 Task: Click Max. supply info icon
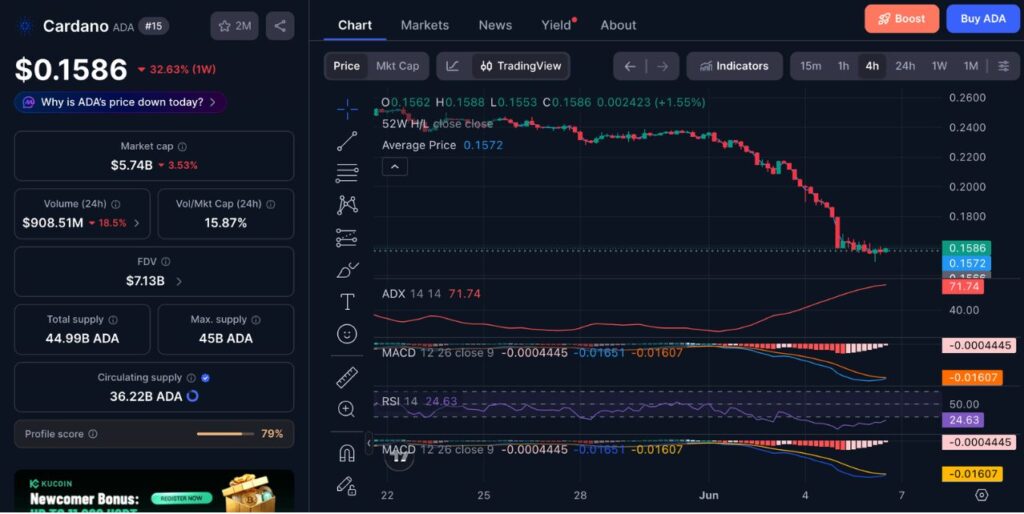pos(256,320)
